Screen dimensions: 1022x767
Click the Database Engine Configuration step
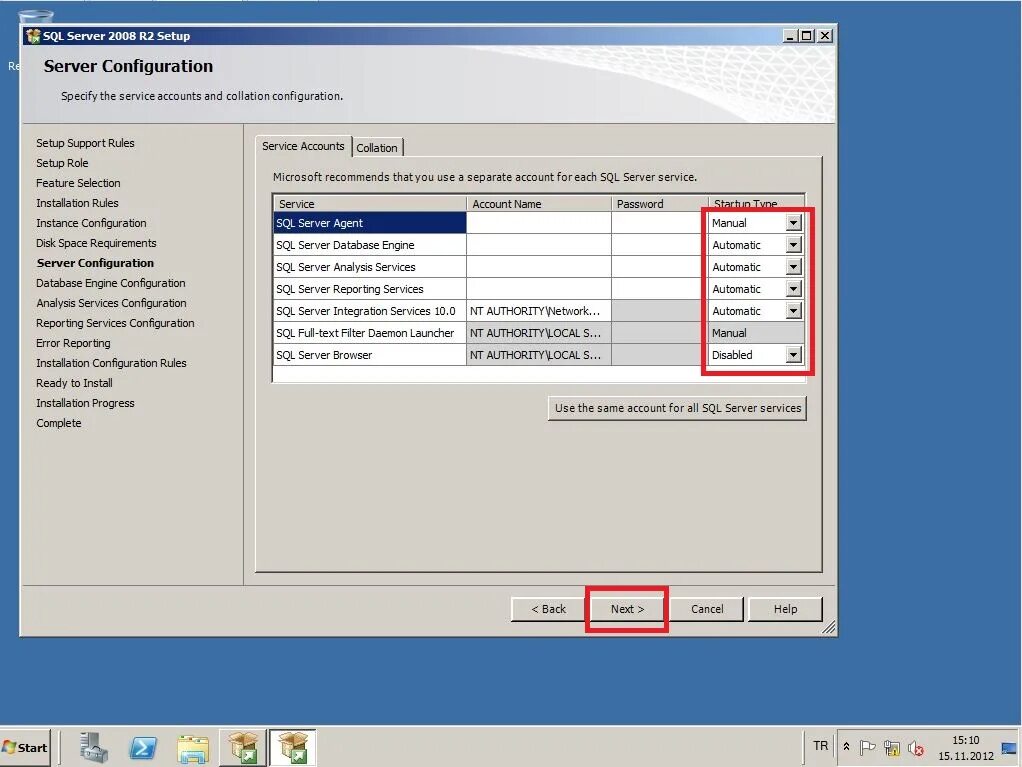[111, 283]
